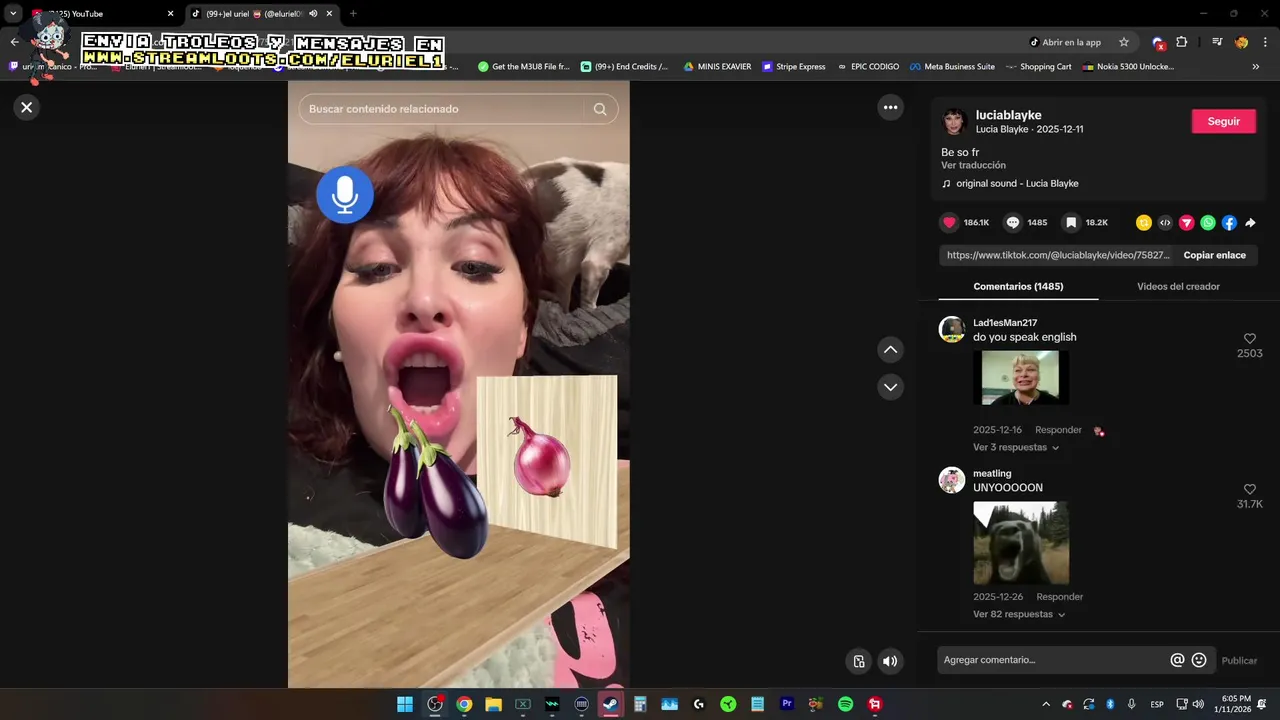Click Lad1esMan217 commenter avatar

pyautogui.click(x=952, y=329)
